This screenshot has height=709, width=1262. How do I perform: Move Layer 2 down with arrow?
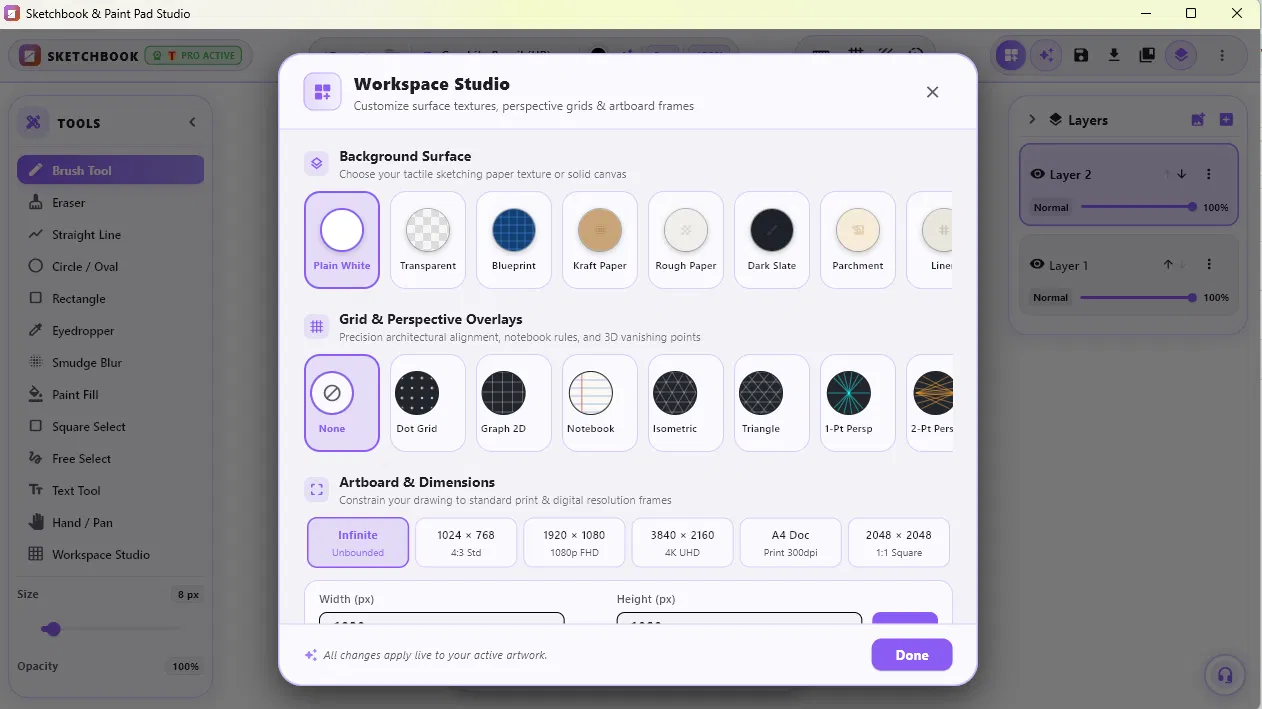point(1182,174)
